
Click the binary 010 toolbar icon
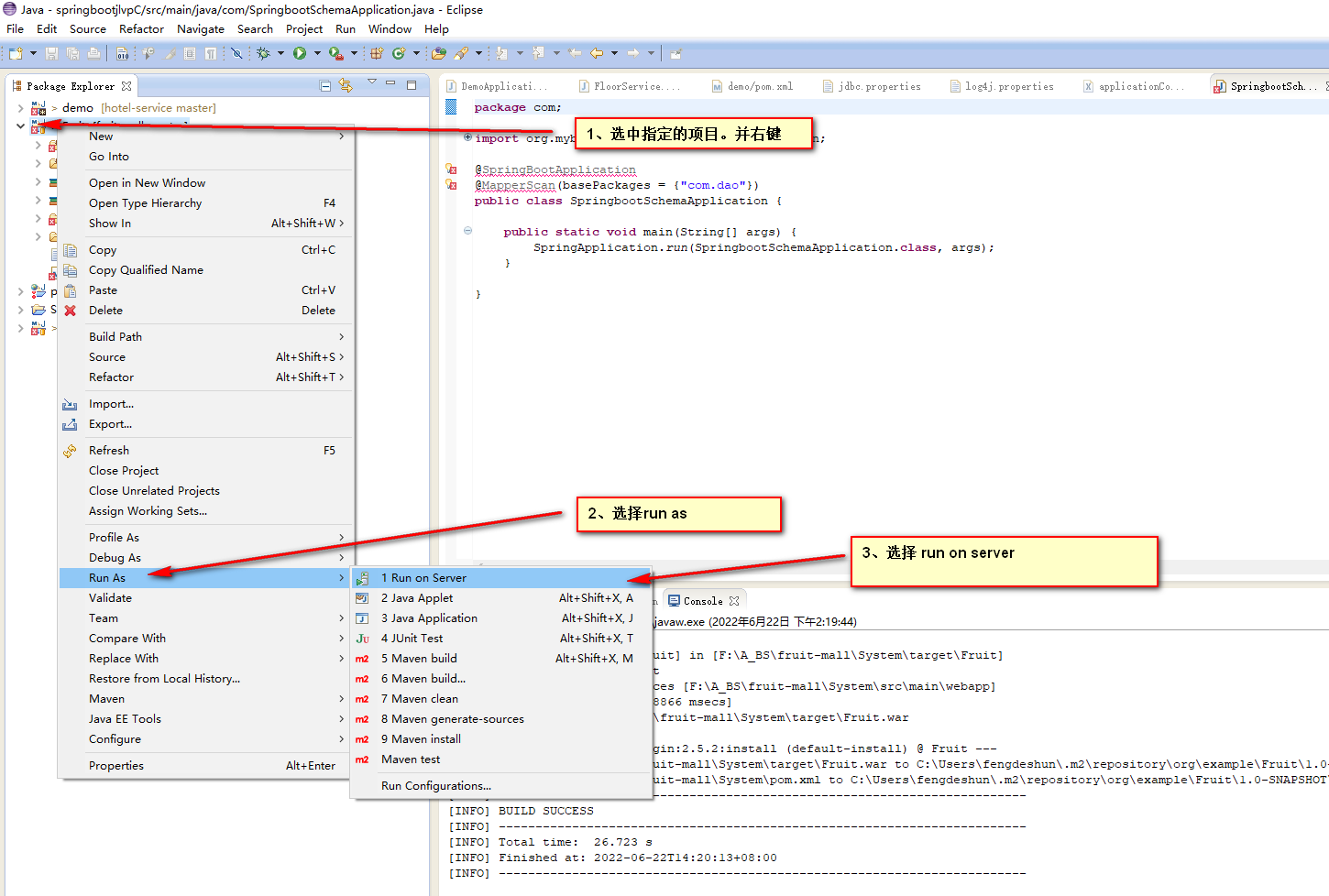[x=123, y=53]
